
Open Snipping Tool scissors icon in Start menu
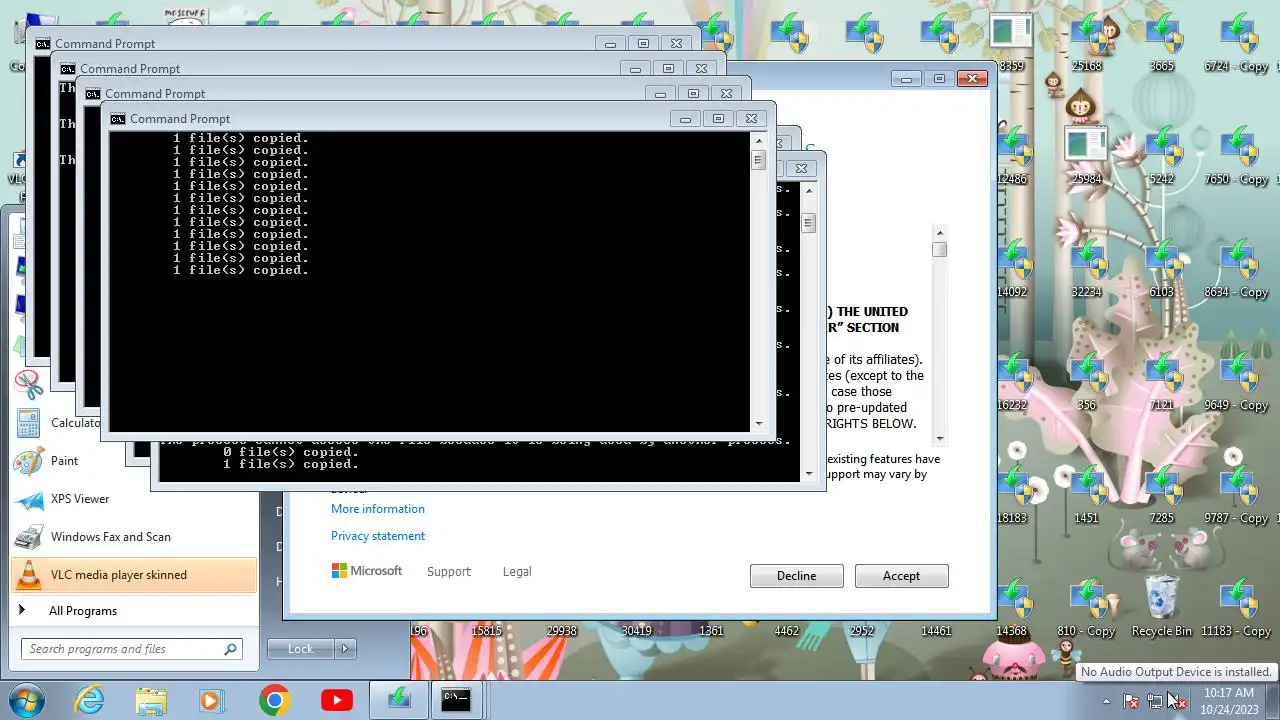tap(29, 384)
